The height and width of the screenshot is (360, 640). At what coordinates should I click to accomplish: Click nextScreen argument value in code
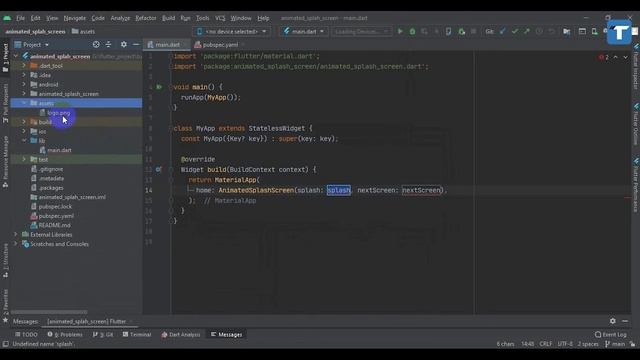click(x=422, y=190)
